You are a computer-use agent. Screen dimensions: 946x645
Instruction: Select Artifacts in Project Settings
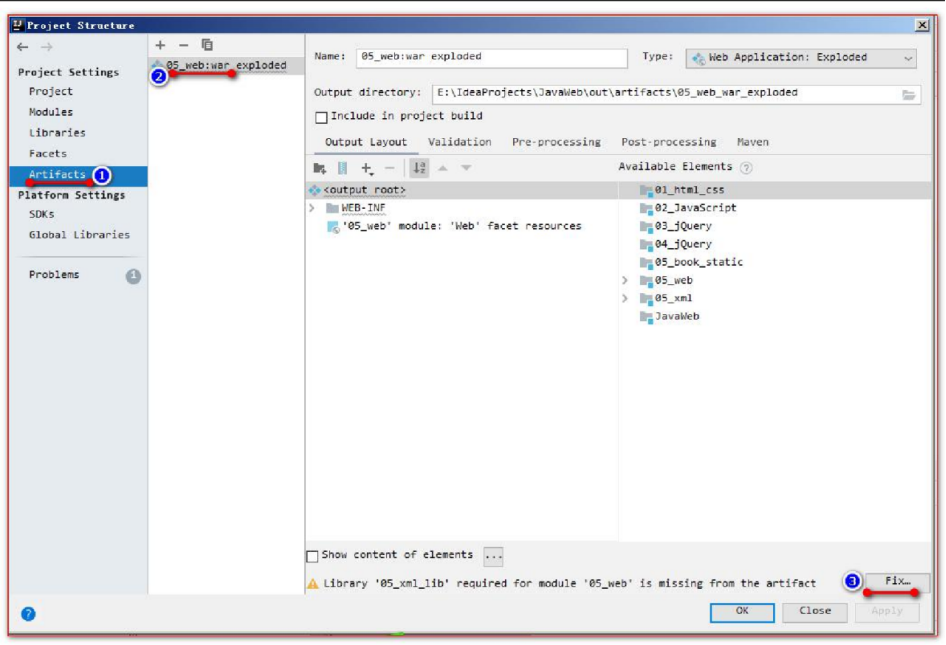(x=78, y=176)
